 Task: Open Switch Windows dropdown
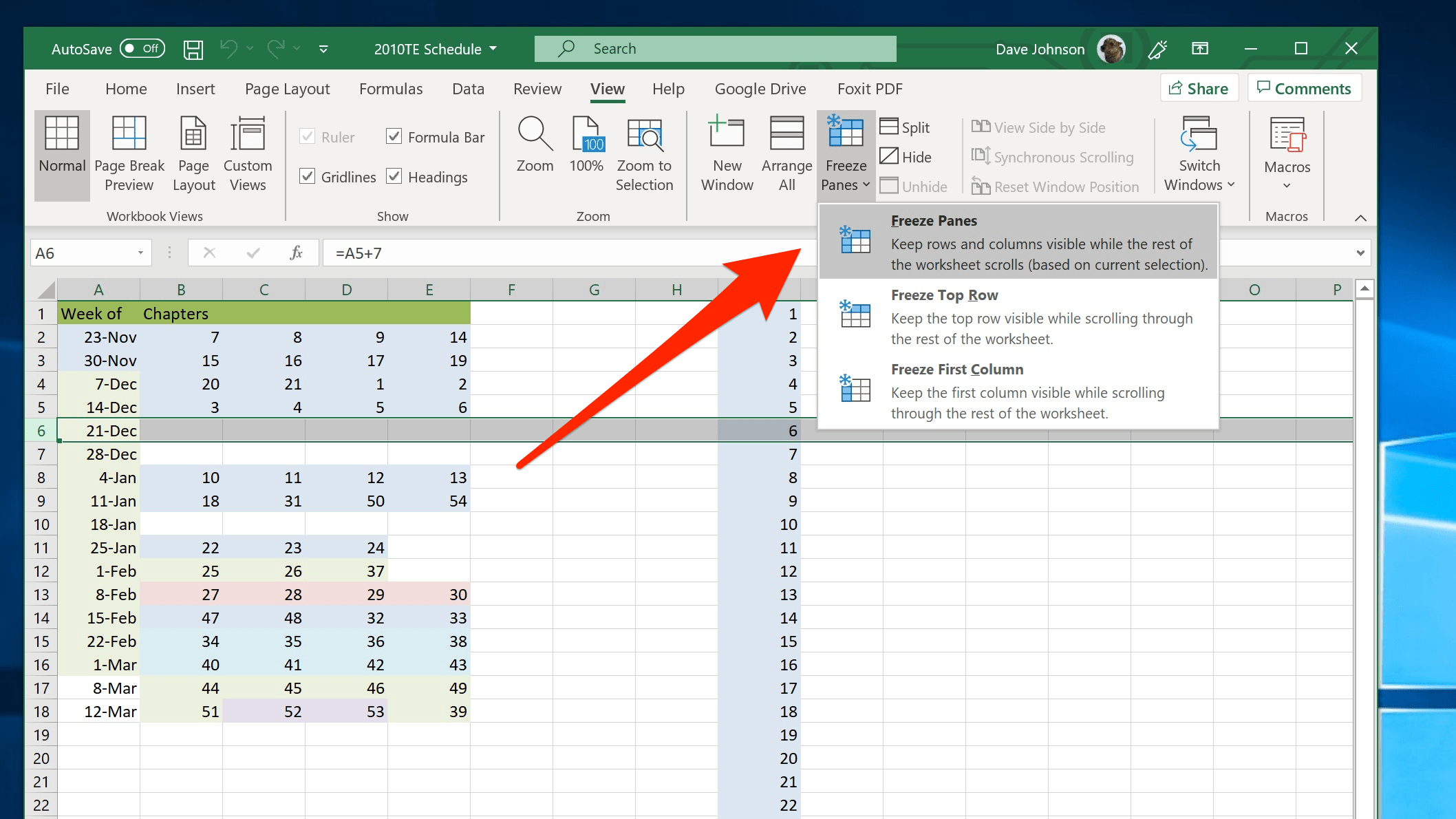pyautogui.click(x=1199, y=153)
